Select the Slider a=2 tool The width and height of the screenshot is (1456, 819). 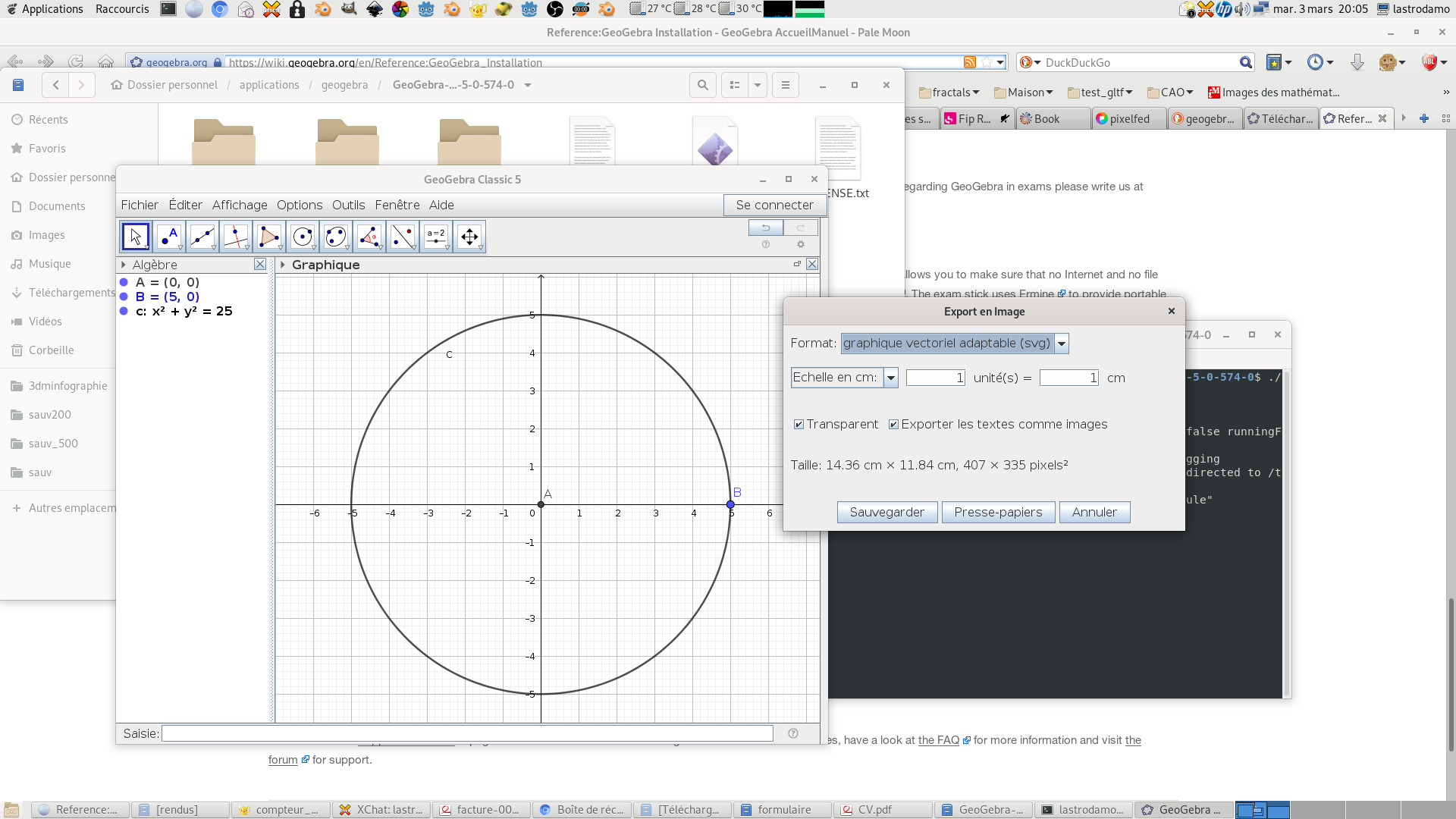click(436, 237)
